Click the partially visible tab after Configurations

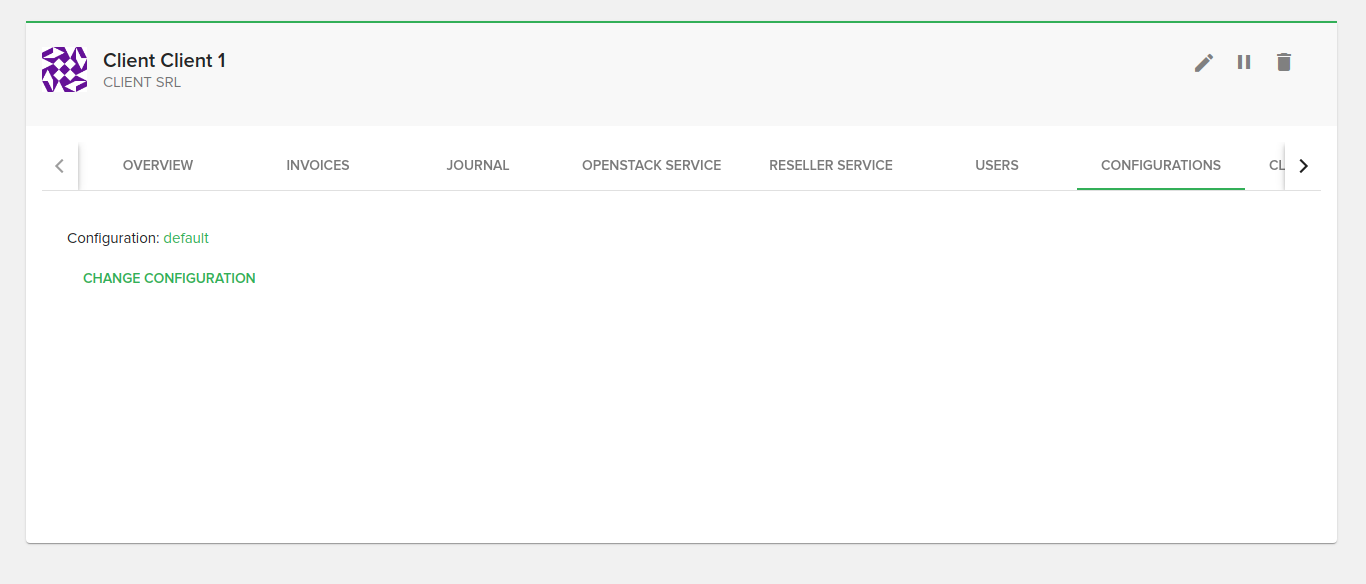(x=1275, y=165)
